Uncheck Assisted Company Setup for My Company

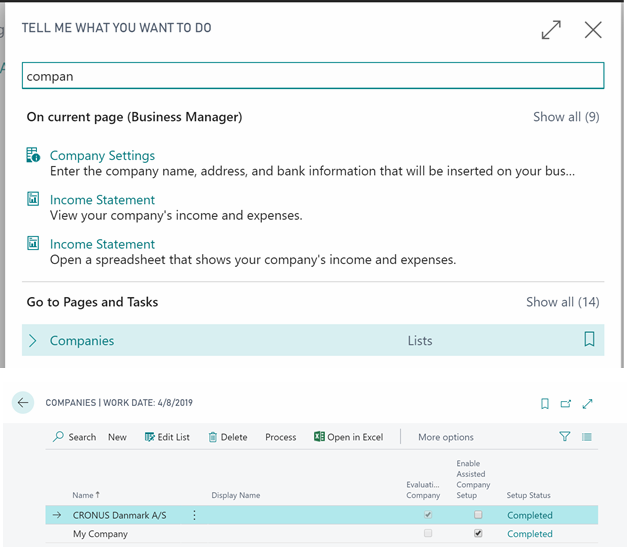[478, 534]
